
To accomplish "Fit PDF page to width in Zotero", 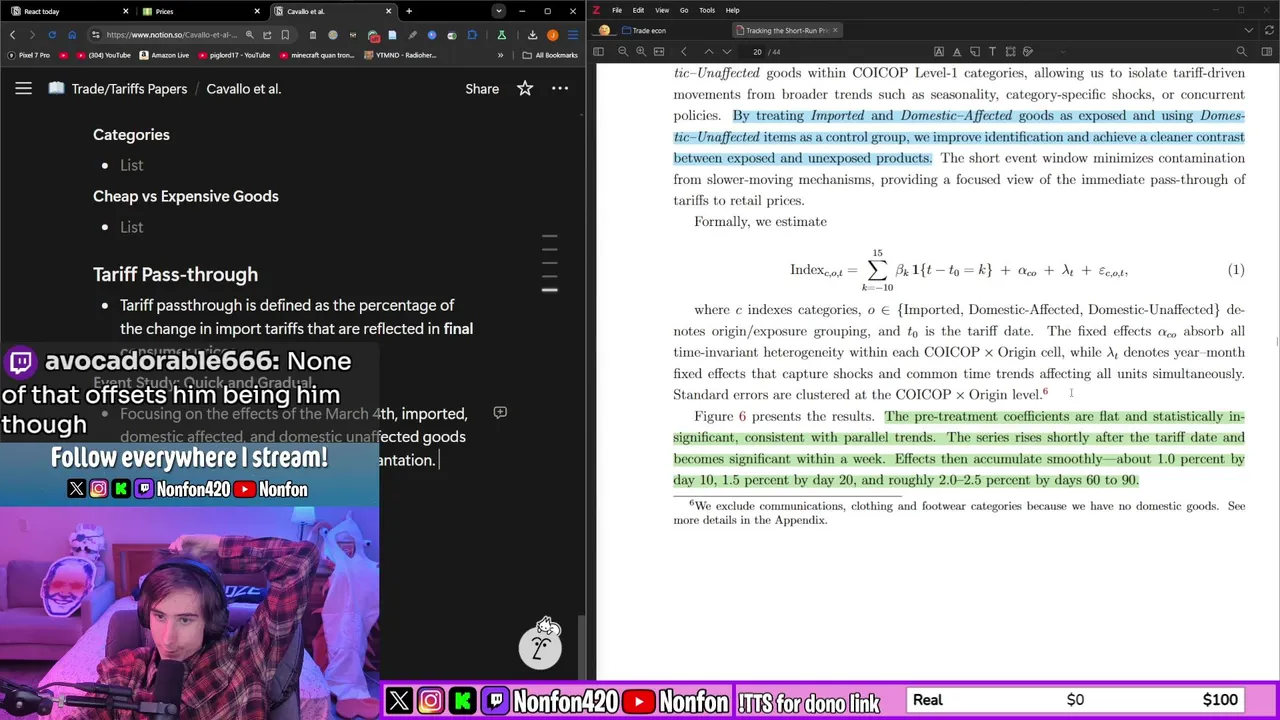I will click(659, 52).
